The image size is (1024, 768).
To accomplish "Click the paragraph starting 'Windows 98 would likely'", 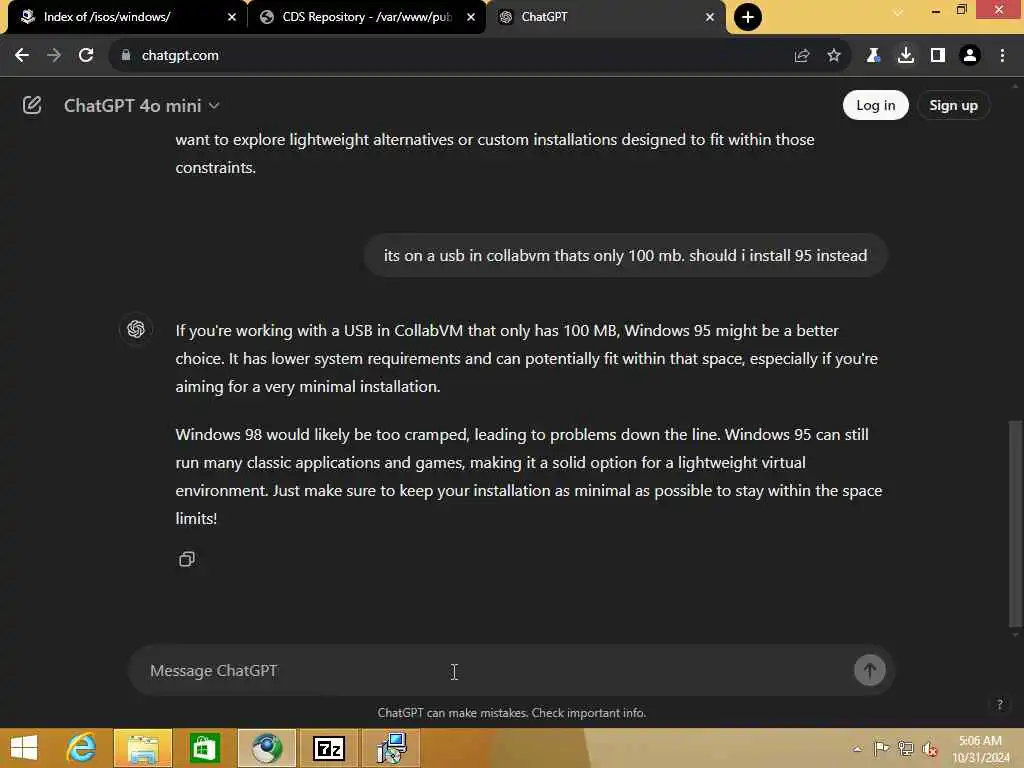I will [528, 476].
